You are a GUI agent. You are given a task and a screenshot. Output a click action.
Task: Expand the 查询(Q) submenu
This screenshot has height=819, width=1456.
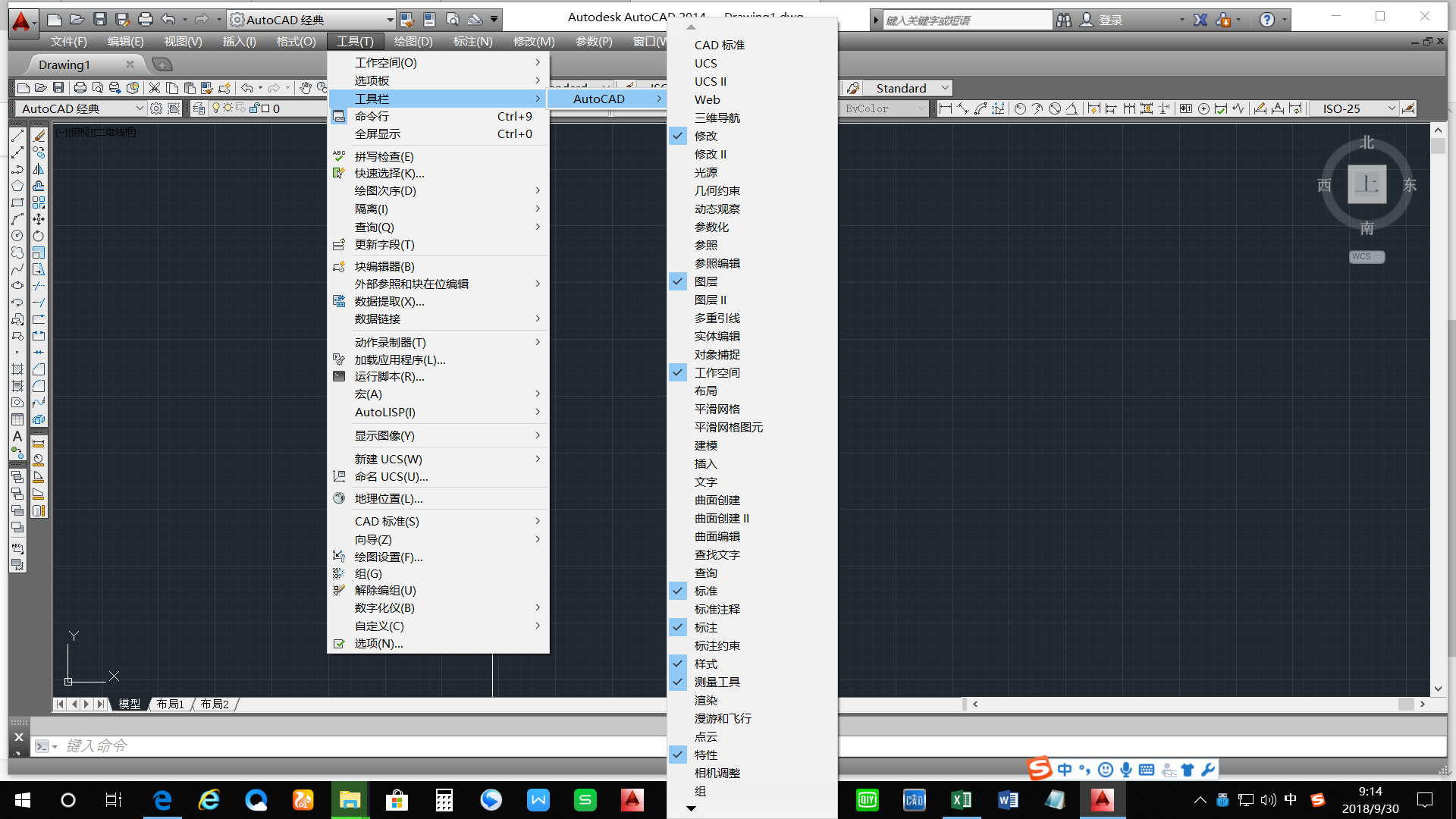[438, 227]
